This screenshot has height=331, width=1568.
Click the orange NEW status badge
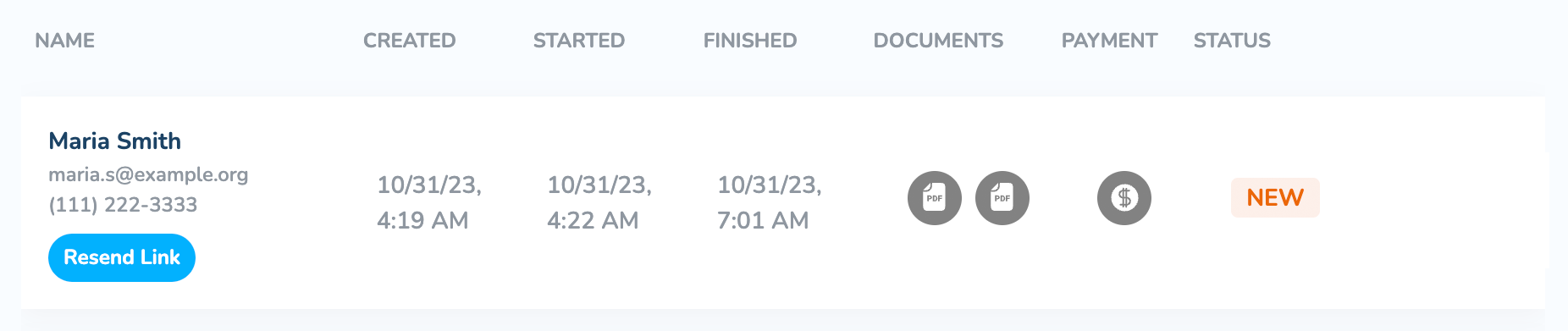[1275, 197]
